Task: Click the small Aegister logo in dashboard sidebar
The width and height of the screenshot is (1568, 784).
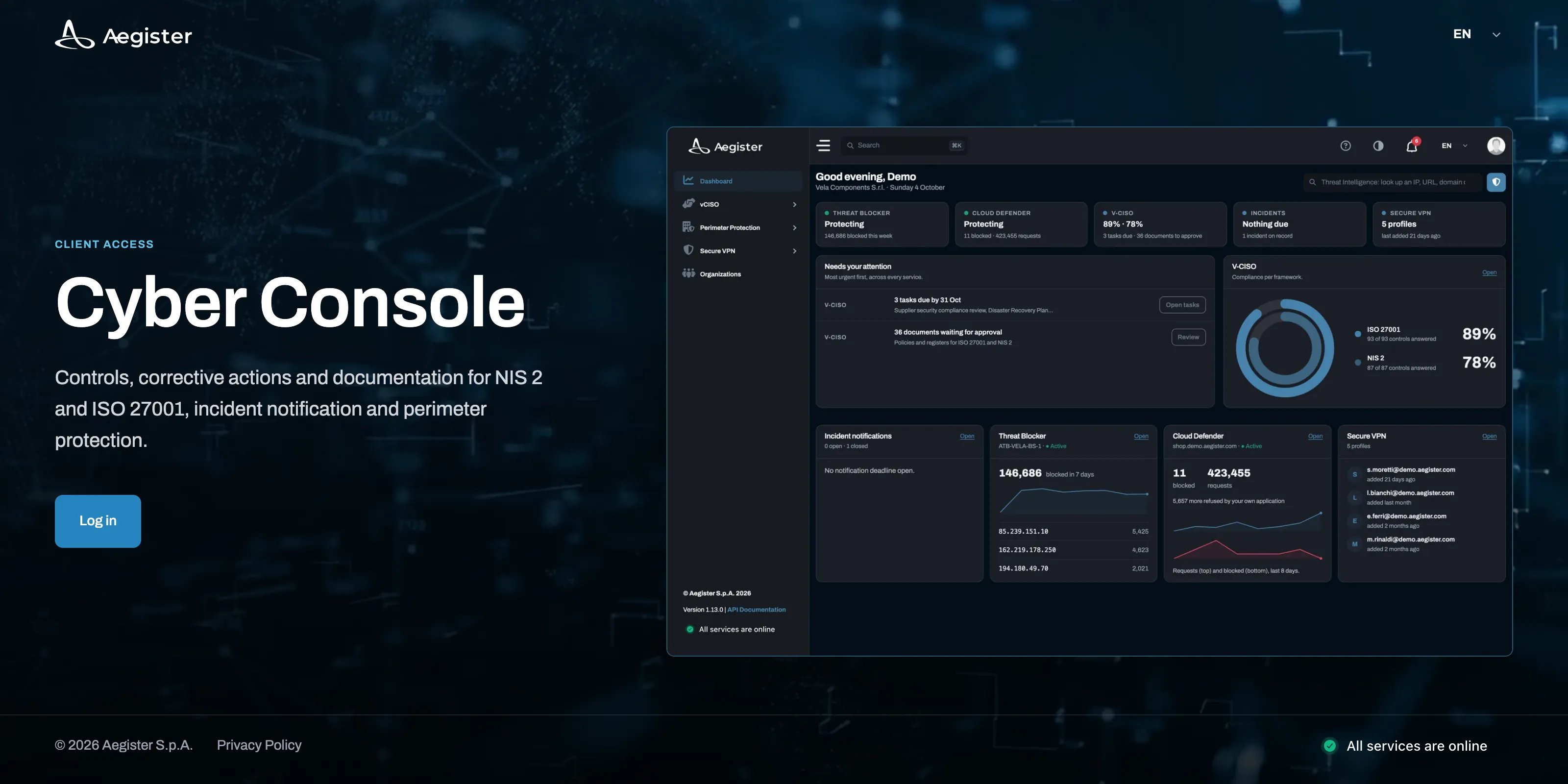Action: pos(725,146)
